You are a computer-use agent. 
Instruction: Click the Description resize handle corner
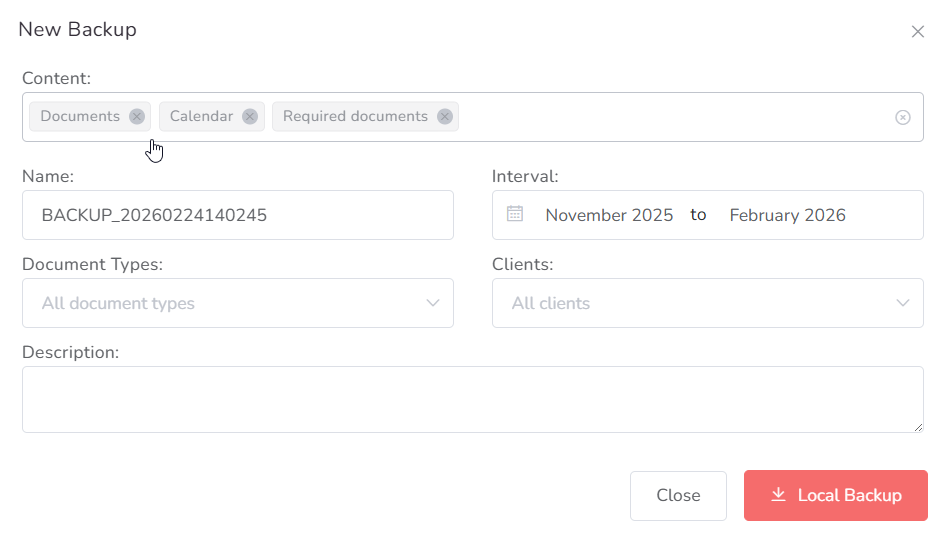918,427
